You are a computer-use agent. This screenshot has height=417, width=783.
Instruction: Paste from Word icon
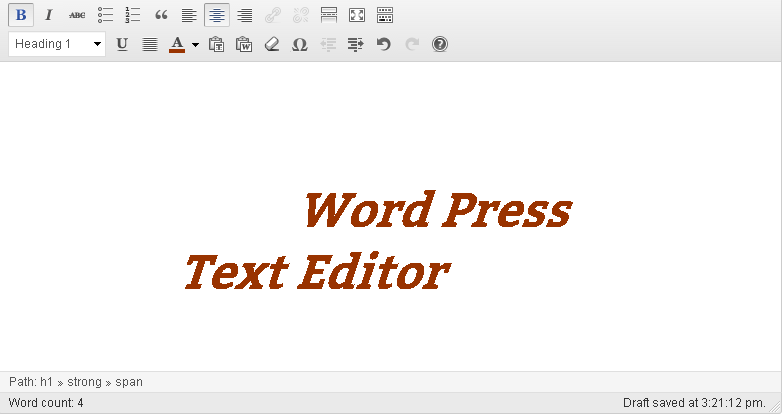(244, 44)
